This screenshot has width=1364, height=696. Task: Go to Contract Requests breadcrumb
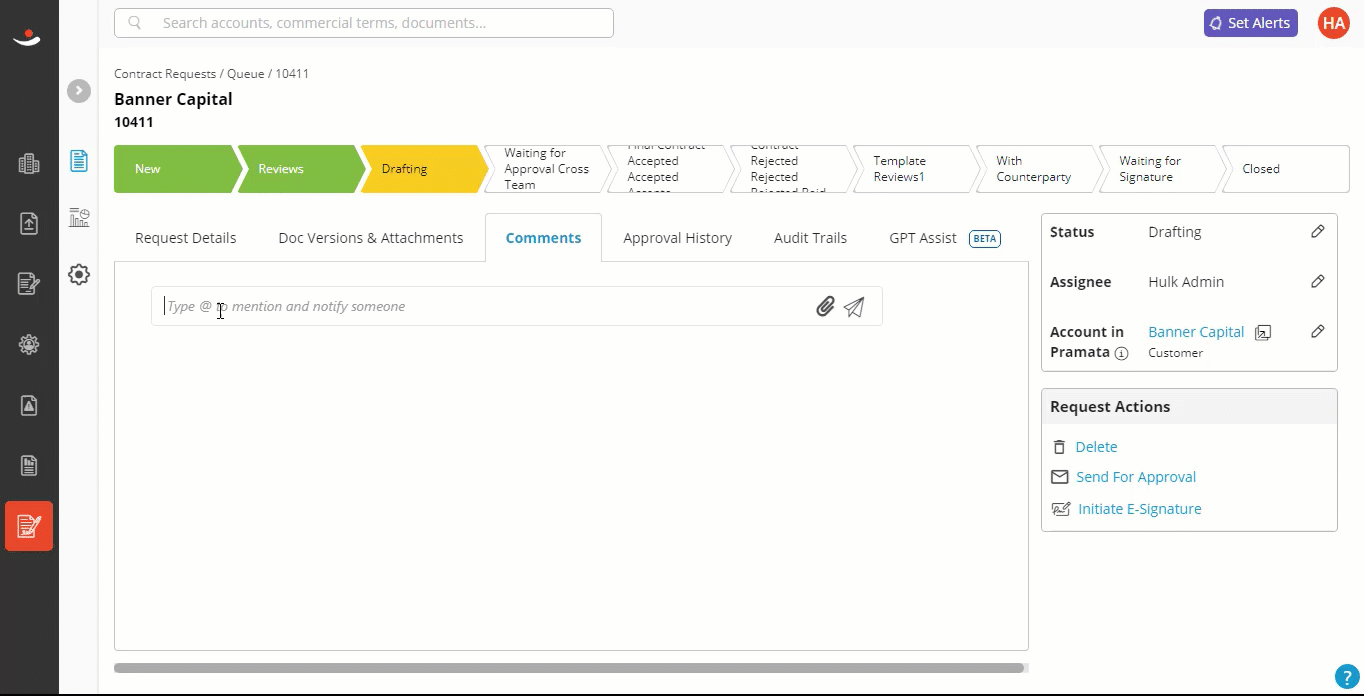point(165,74)
